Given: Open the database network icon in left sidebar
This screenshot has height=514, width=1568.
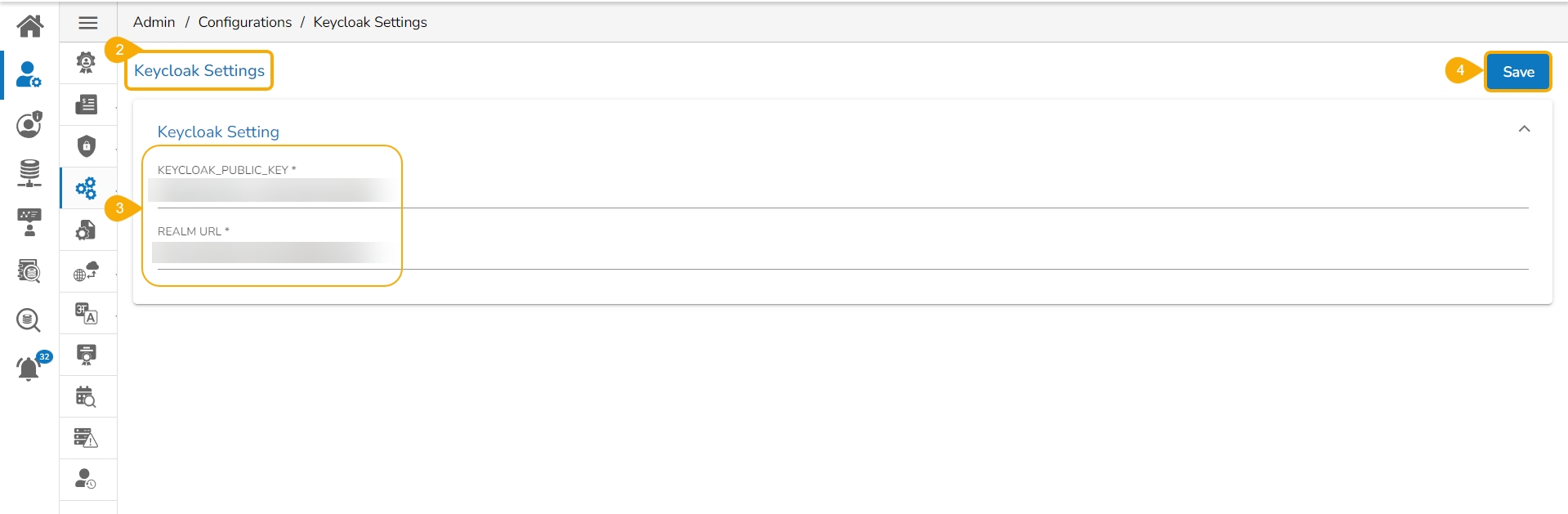Looking at the screenshot, I should tap(29, 173).
